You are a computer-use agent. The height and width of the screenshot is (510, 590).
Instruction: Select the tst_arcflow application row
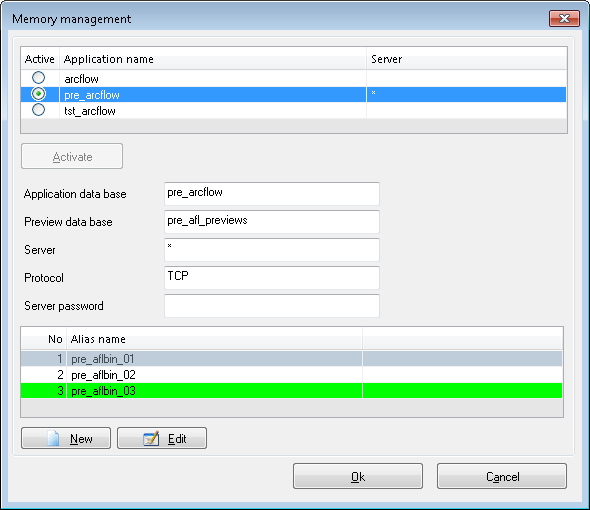click(293, 111)
